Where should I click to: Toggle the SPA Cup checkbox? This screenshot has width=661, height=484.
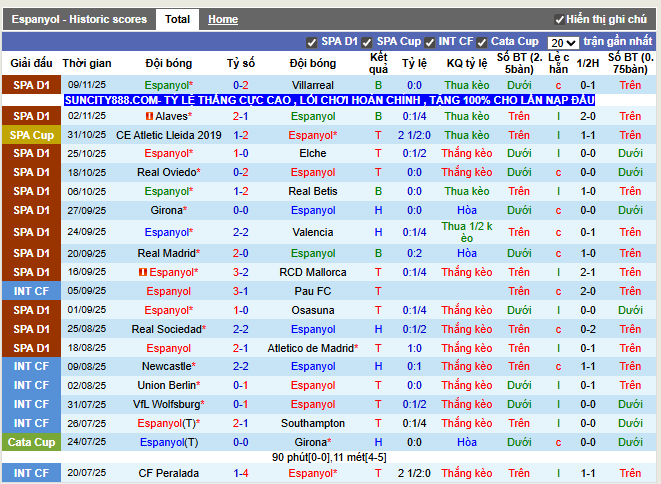coord(367,42)
